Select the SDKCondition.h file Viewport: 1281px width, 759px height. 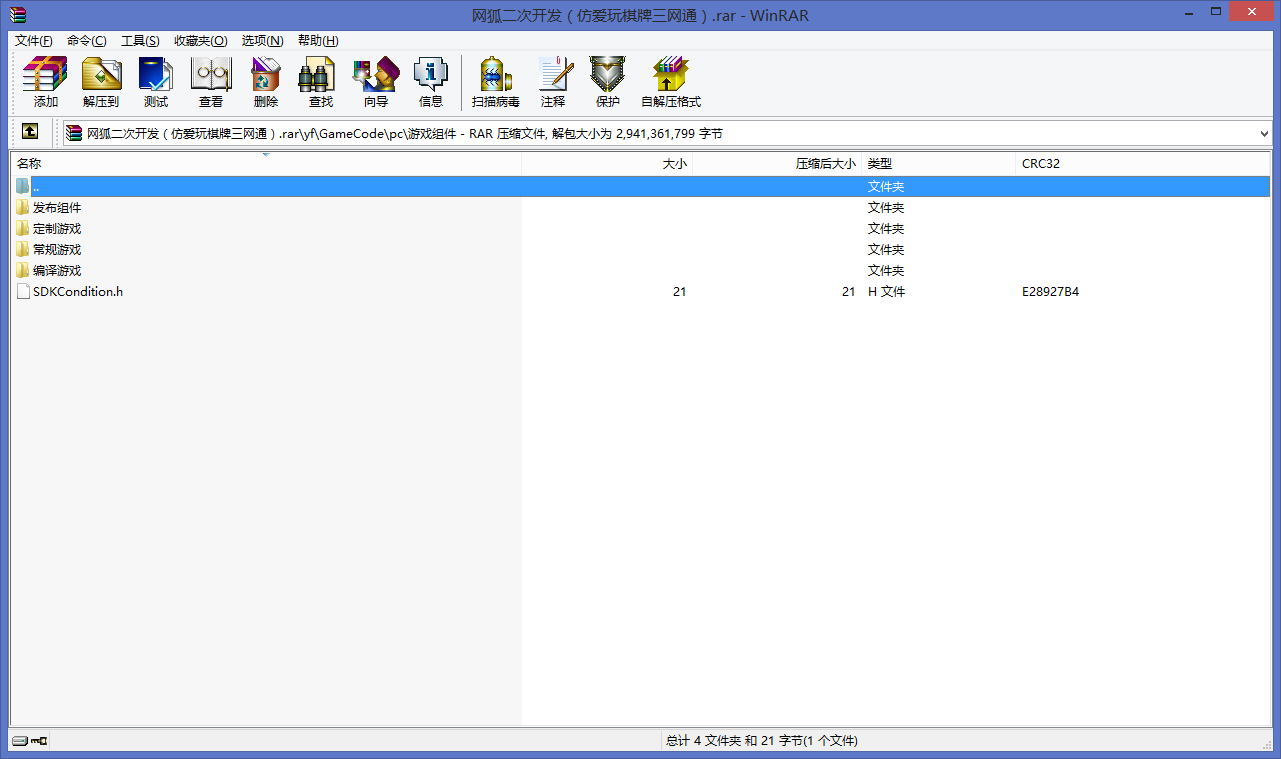77,292
